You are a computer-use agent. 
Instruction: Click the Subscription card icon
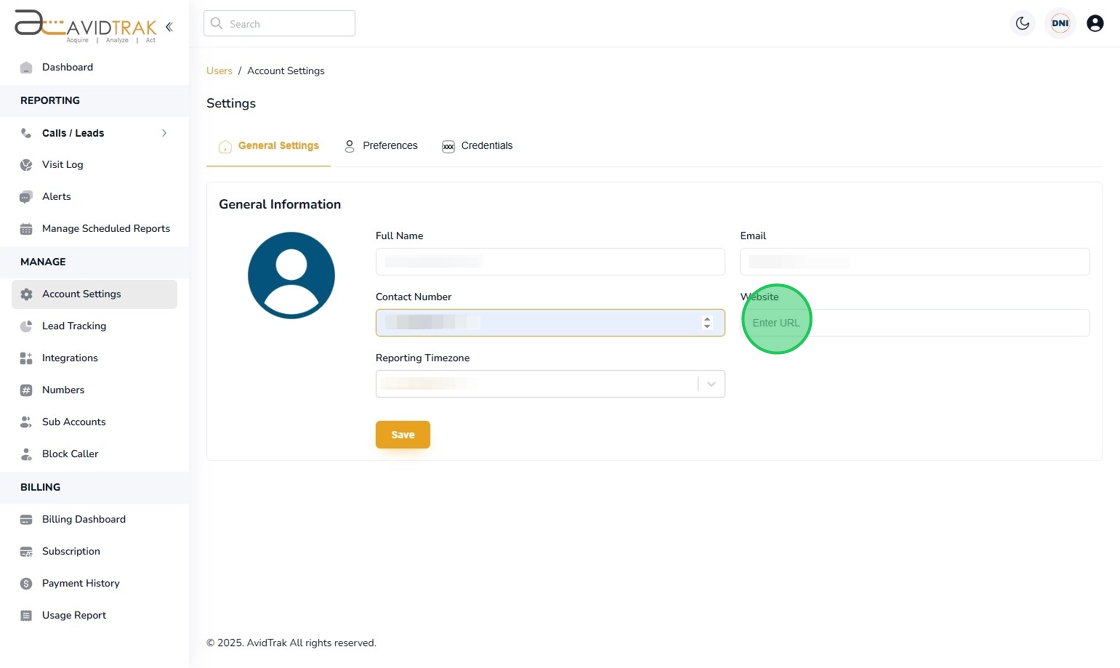pos(26,552)
